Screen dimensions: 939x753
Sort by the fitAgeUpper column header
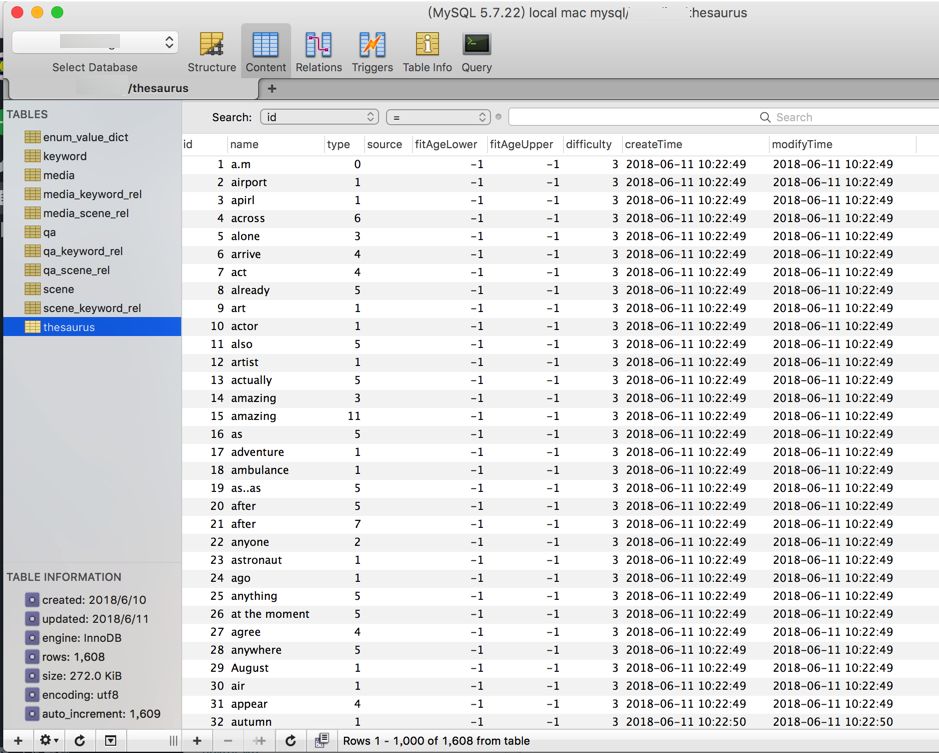click(x=525, y=144)
